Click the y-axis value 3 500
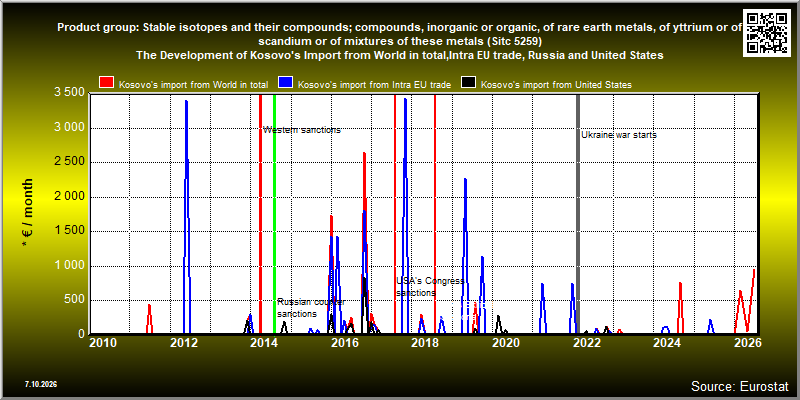The image size is (800, 400). point(69,93)
